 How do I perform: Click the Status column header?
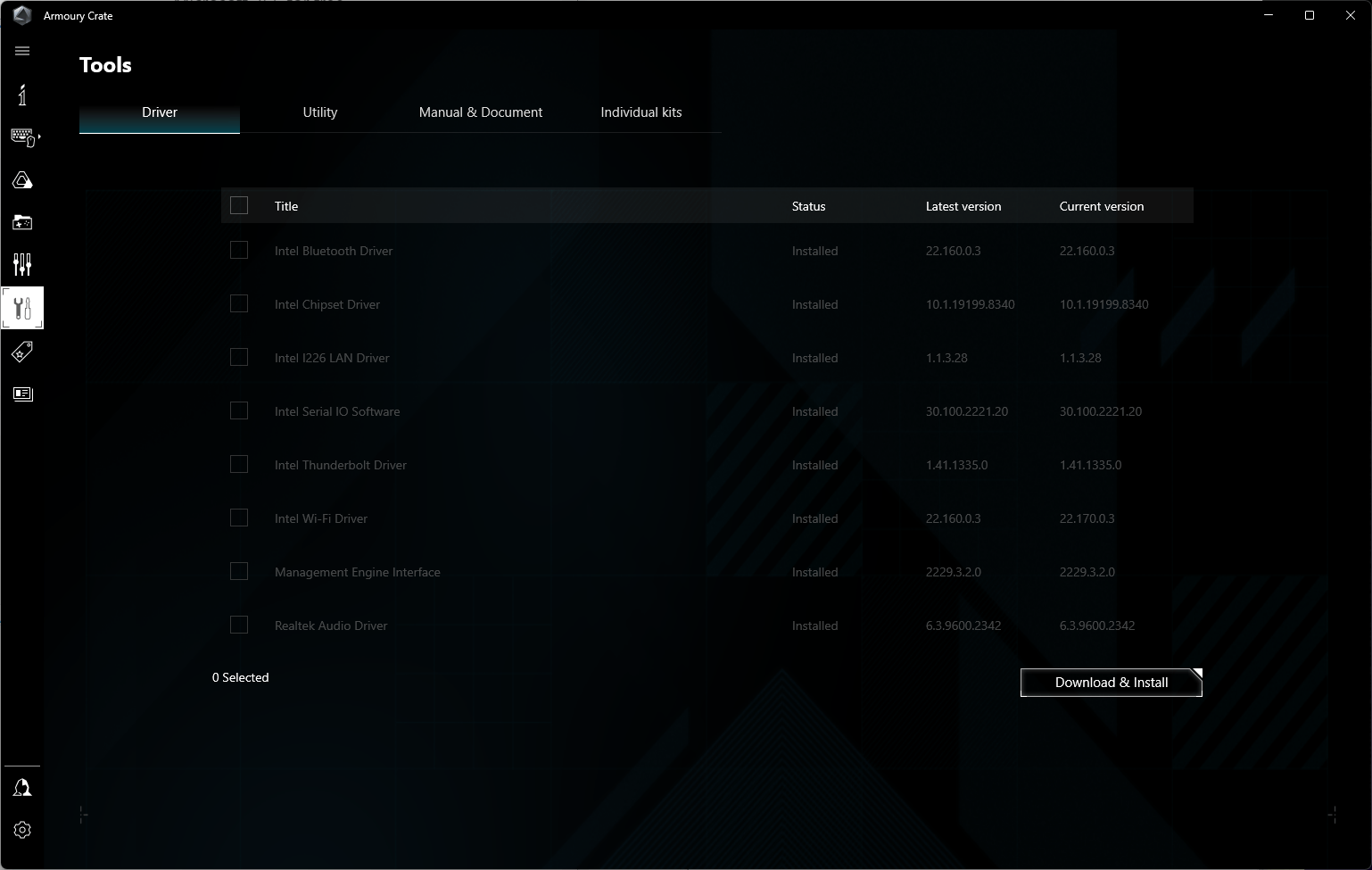pyautogui.click(x=809, y=206)
